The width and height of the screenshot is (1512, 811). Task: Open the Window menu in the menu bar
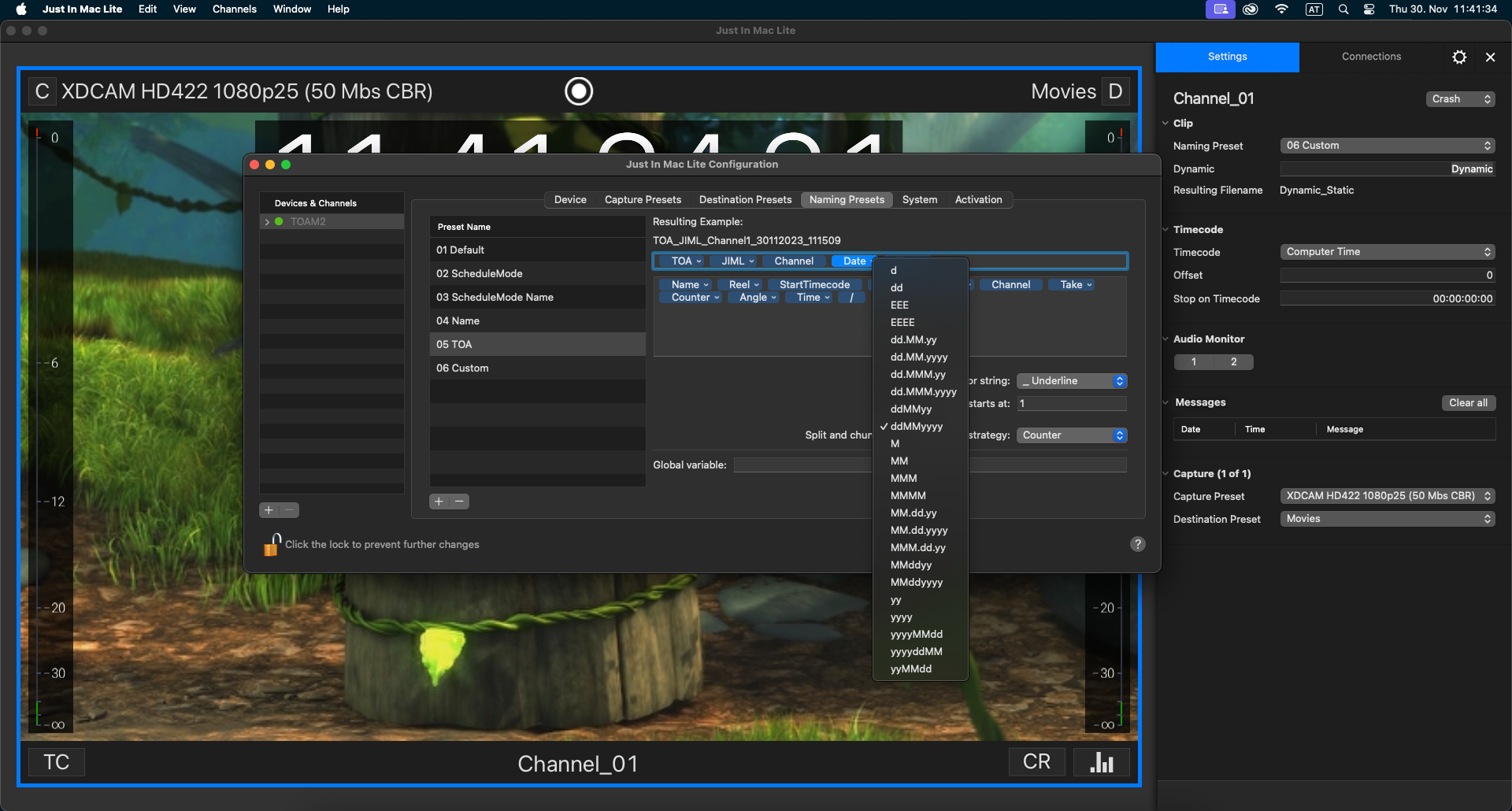(x=292, y=9)
